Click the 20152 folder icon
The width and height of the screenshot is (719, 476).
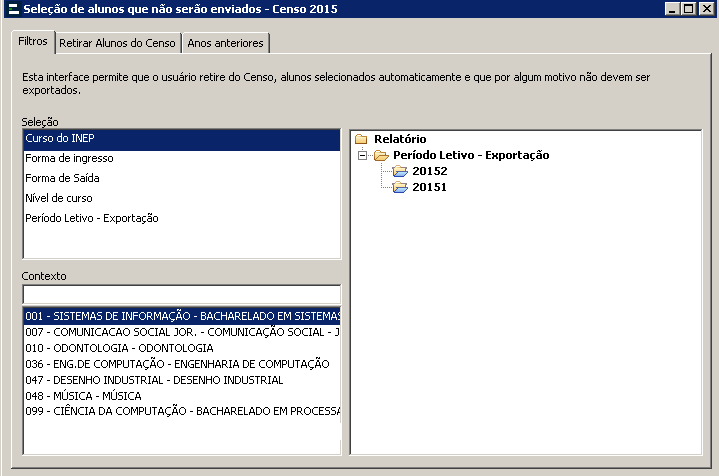point(400,171)
